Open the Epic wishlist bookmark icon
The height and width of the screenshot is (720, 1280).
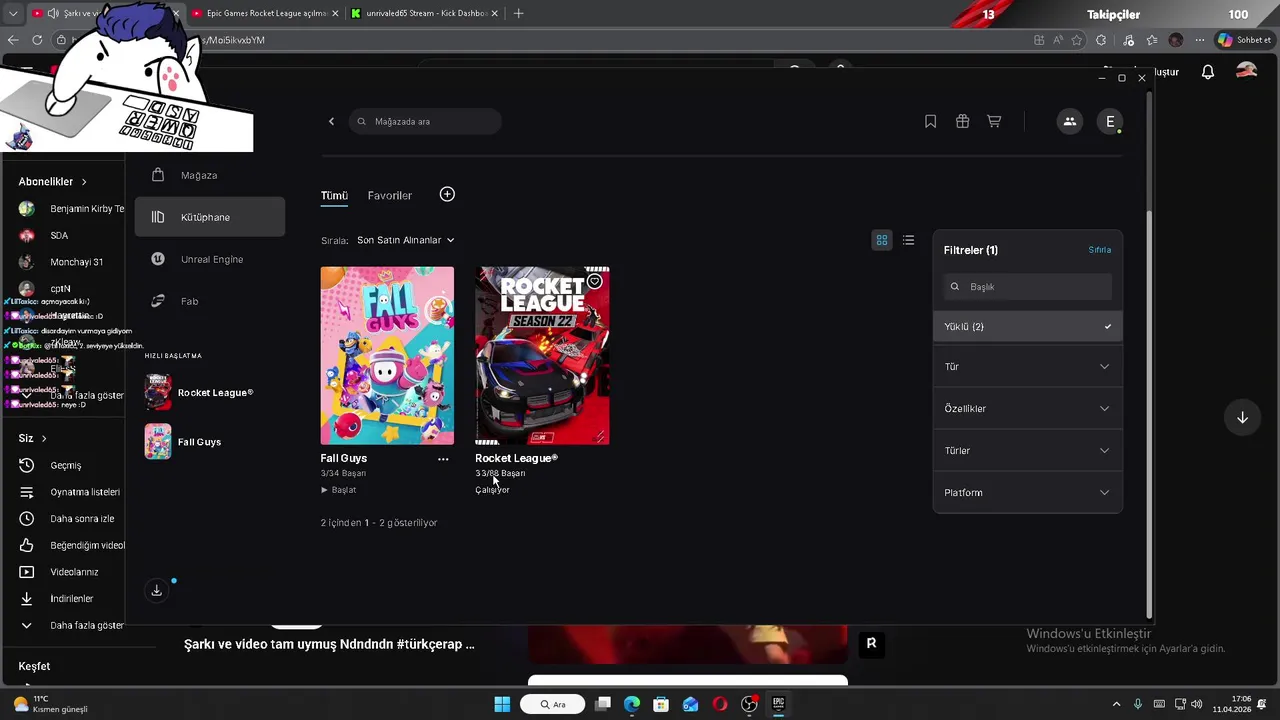pos(930,121)
